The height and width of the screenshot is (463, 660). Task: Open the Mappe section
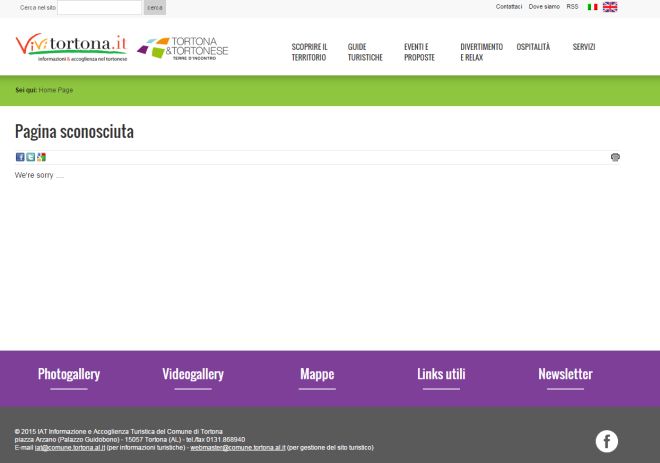[x=317, y=374]
